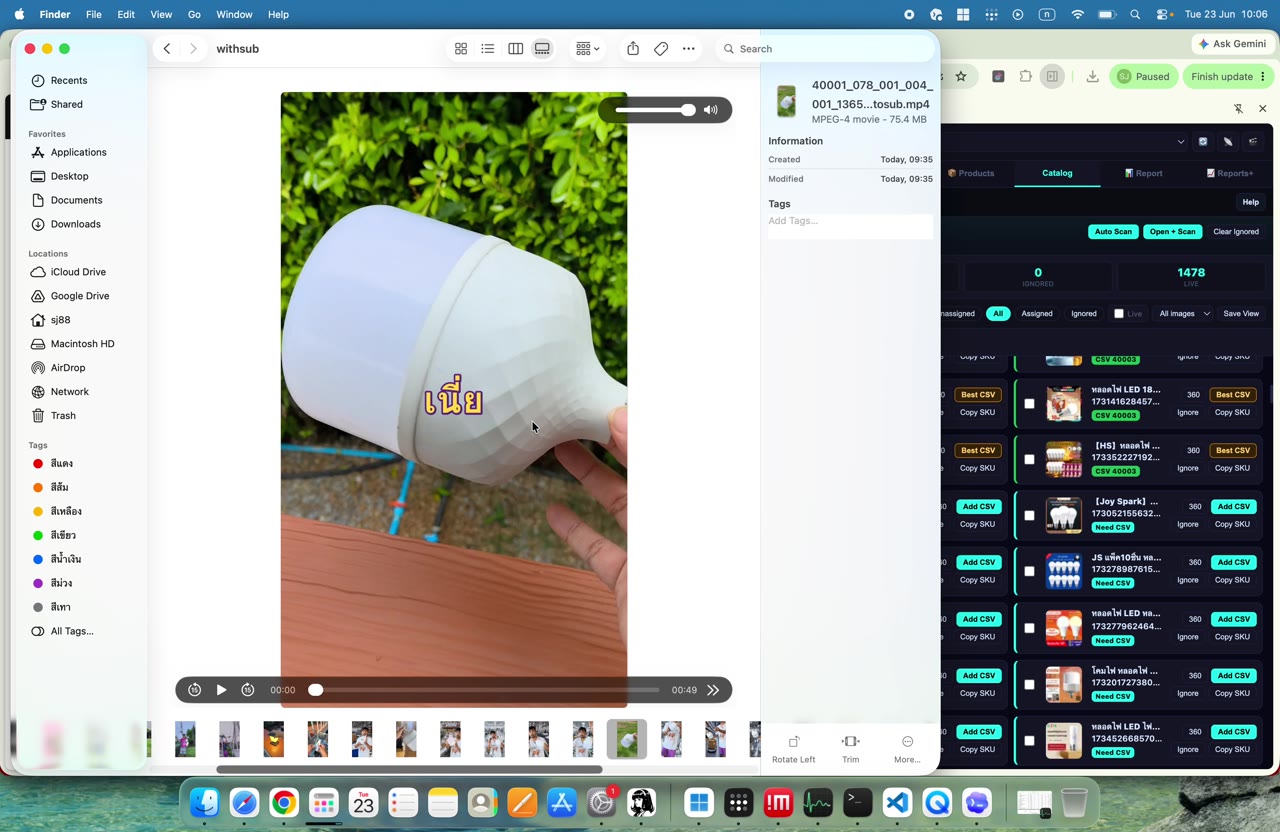Open the Finder menu in the menu bar
The image size is (1280, 832).
(55, 14)
